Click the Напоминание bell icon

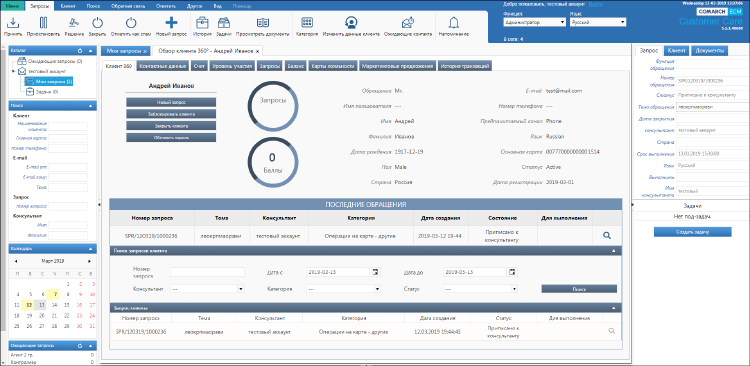point(453,22)
